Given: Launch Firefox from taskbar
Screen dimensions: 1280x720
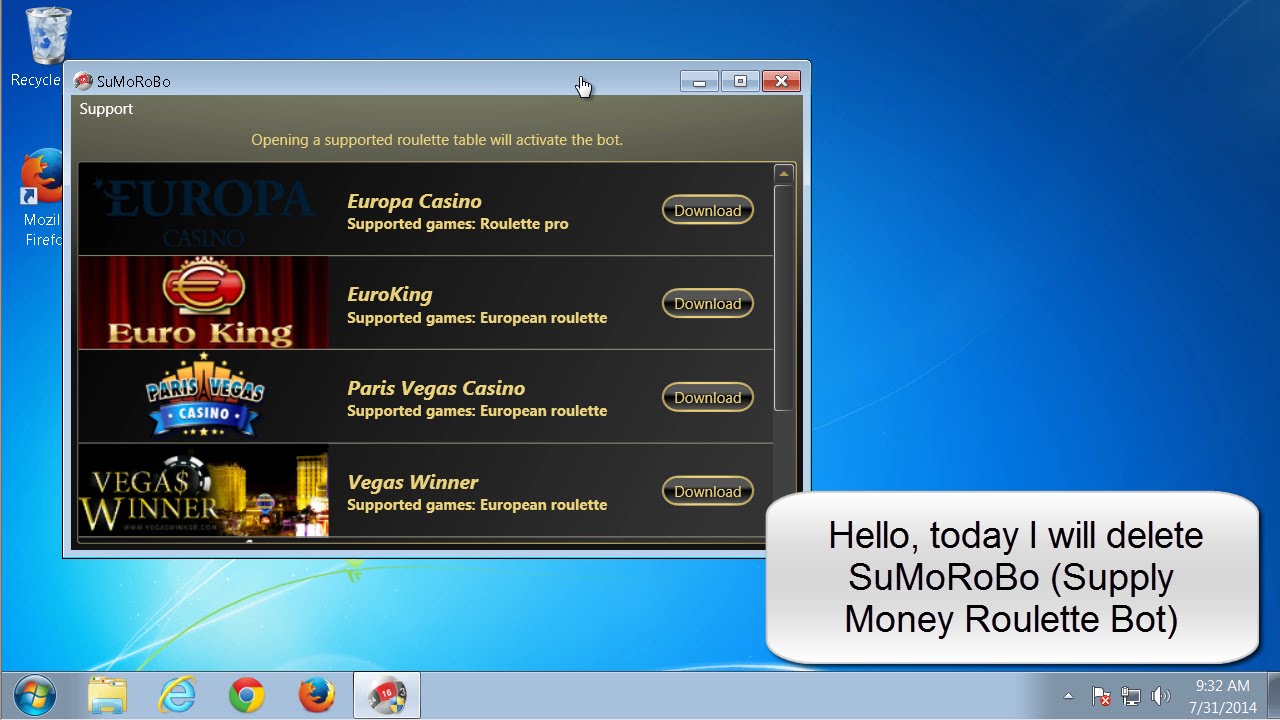Looking at the screenshot, I should [317, 695].
